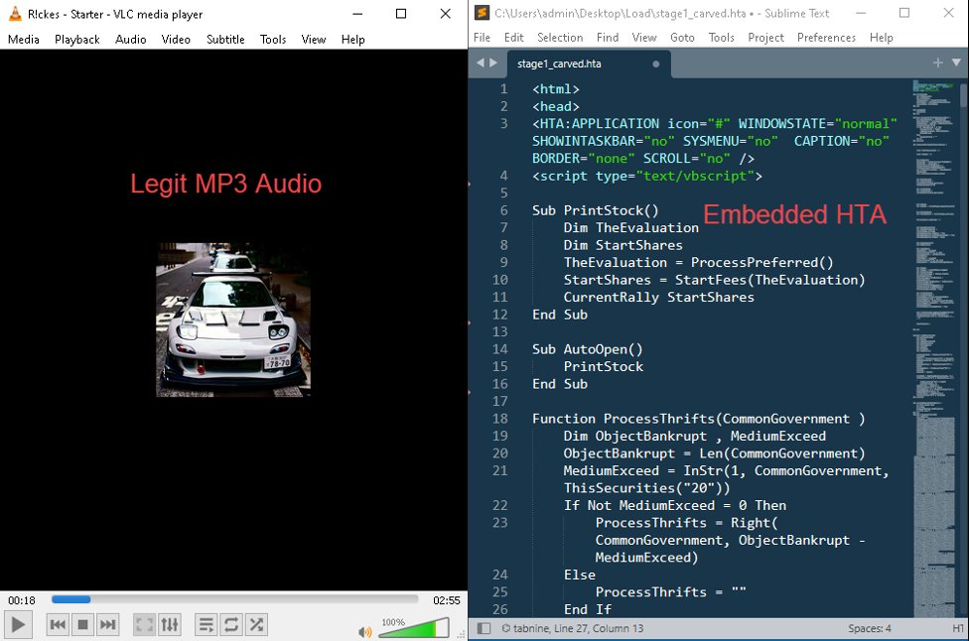Click the Sublime Text title bar icon
Screen dimensions: 970x641
coord(482,12)
